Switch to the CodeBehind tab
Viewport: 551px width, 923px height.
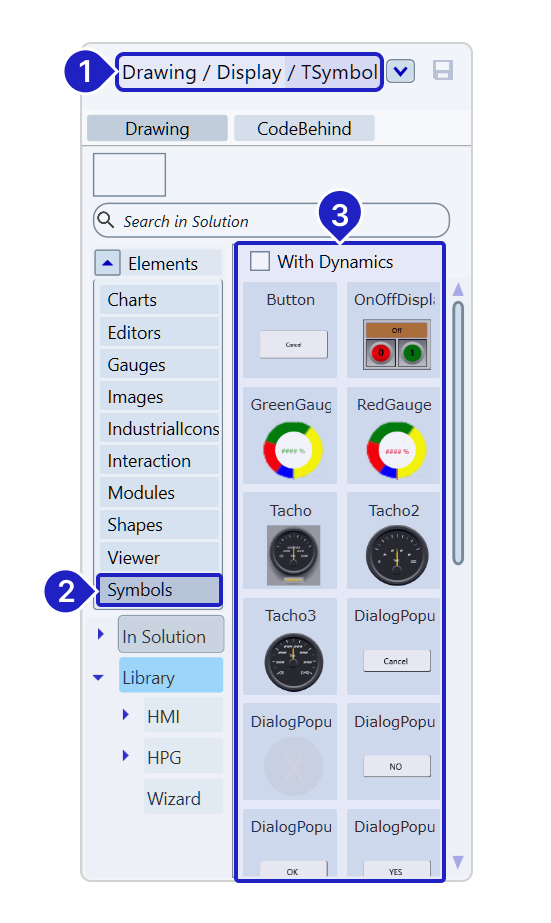[x=304, y=128]
